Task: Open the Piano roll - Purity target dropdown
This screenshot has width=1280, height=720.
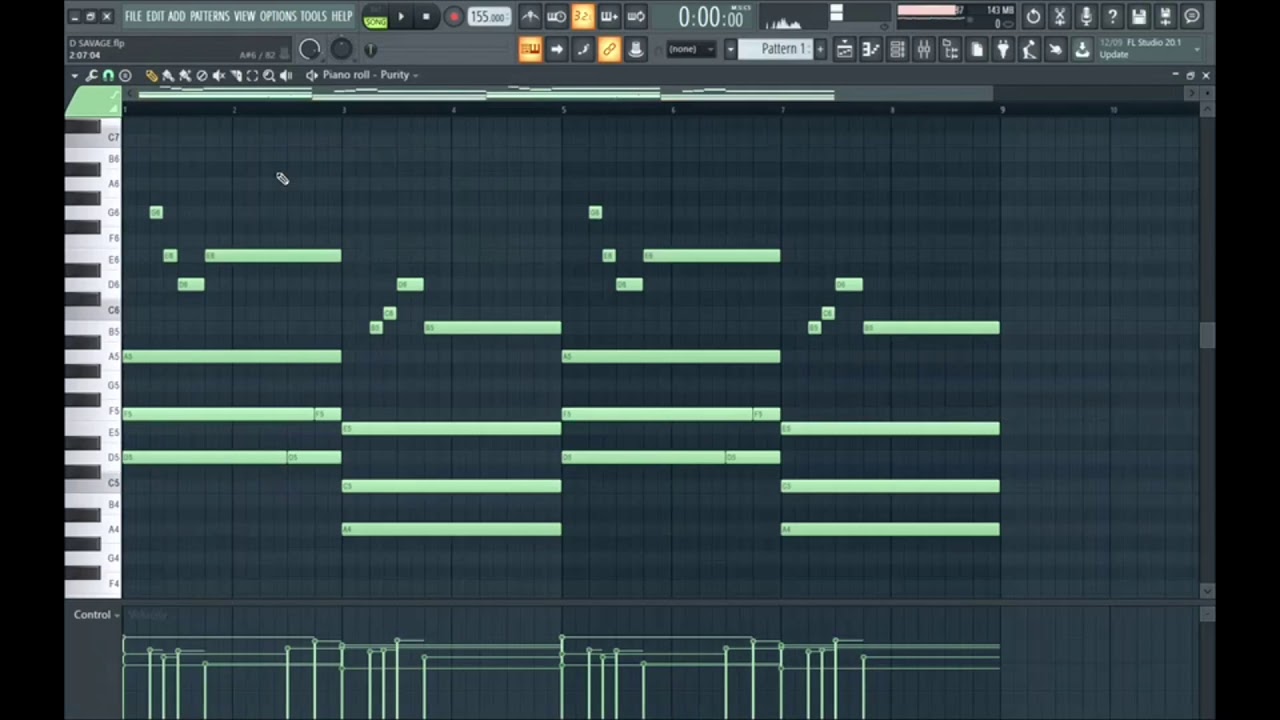Action: point(370,75)
